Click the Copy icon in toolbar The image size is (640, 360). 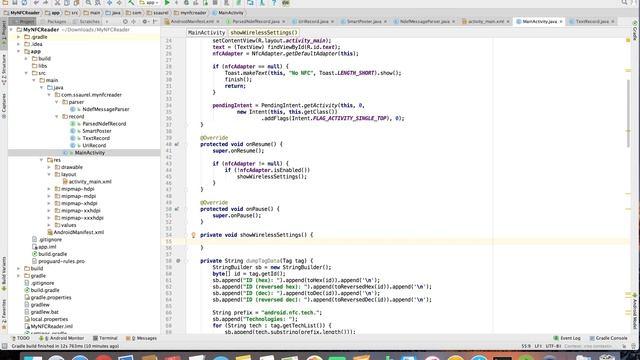[67, 3]
